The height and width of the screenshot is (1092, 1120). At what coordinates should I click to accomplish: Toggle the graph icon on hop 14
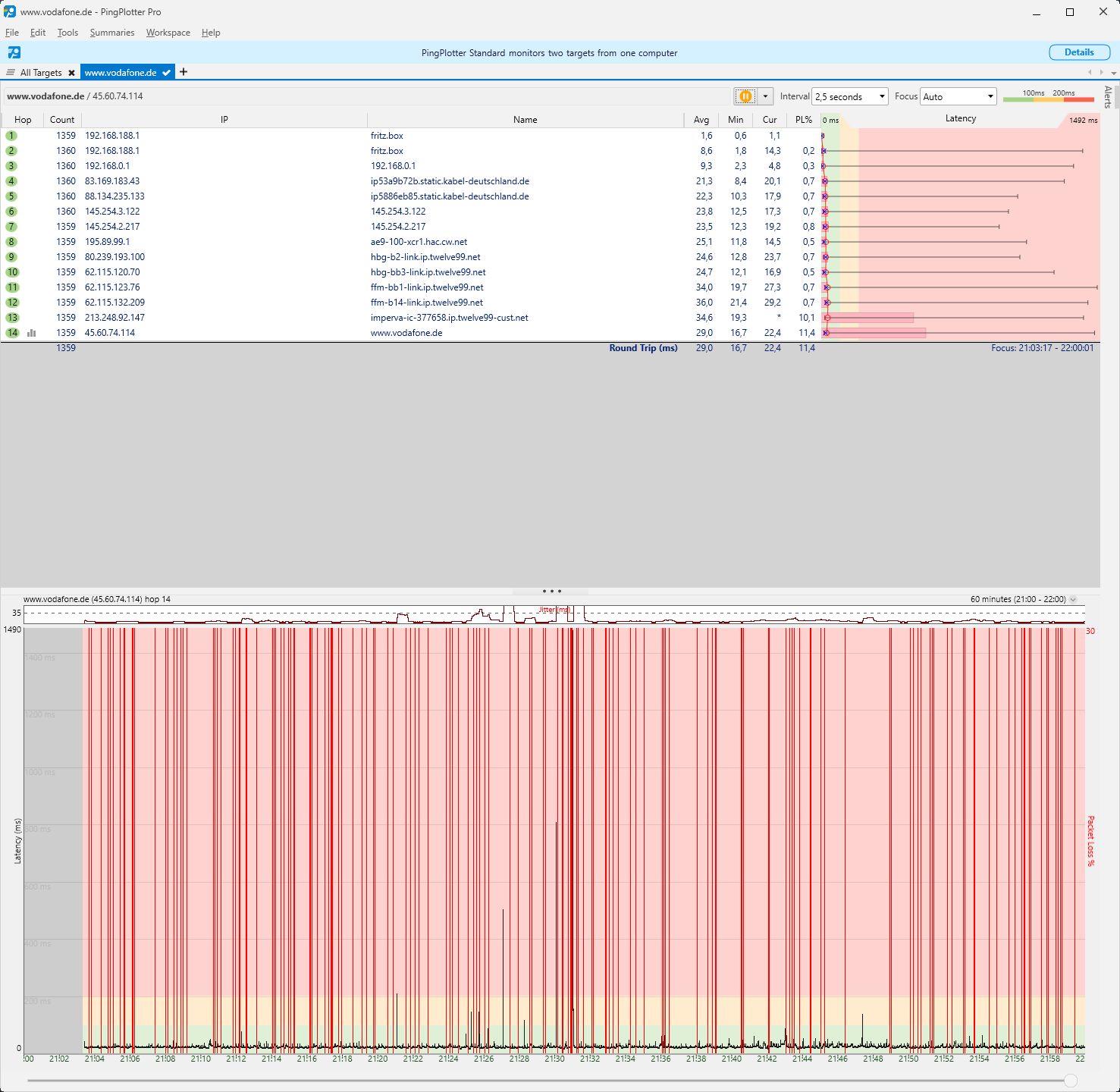[x=32, y=333]
